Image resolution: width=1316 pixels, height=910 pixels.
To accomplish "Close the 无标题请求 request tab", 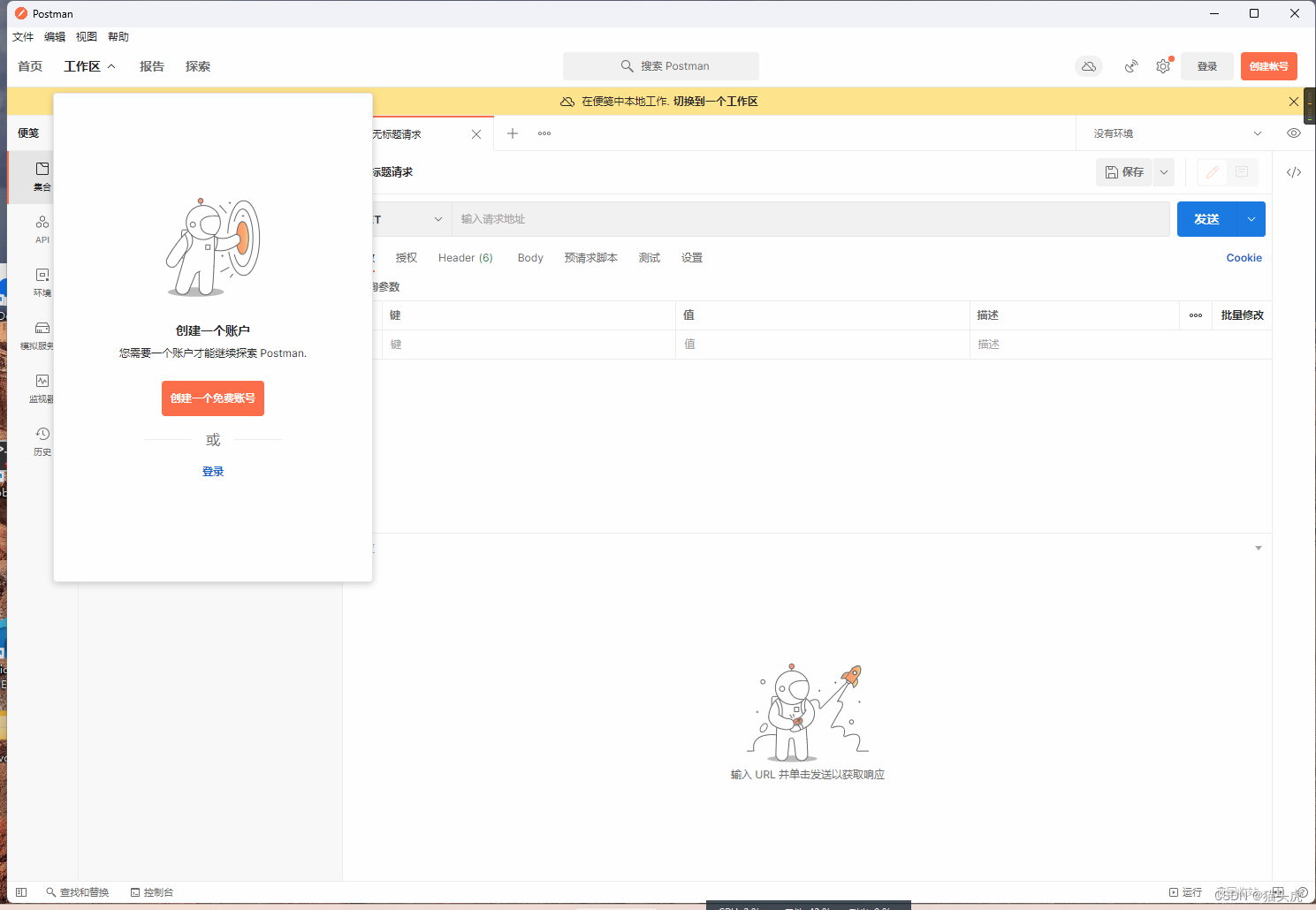I will [476, 134].
